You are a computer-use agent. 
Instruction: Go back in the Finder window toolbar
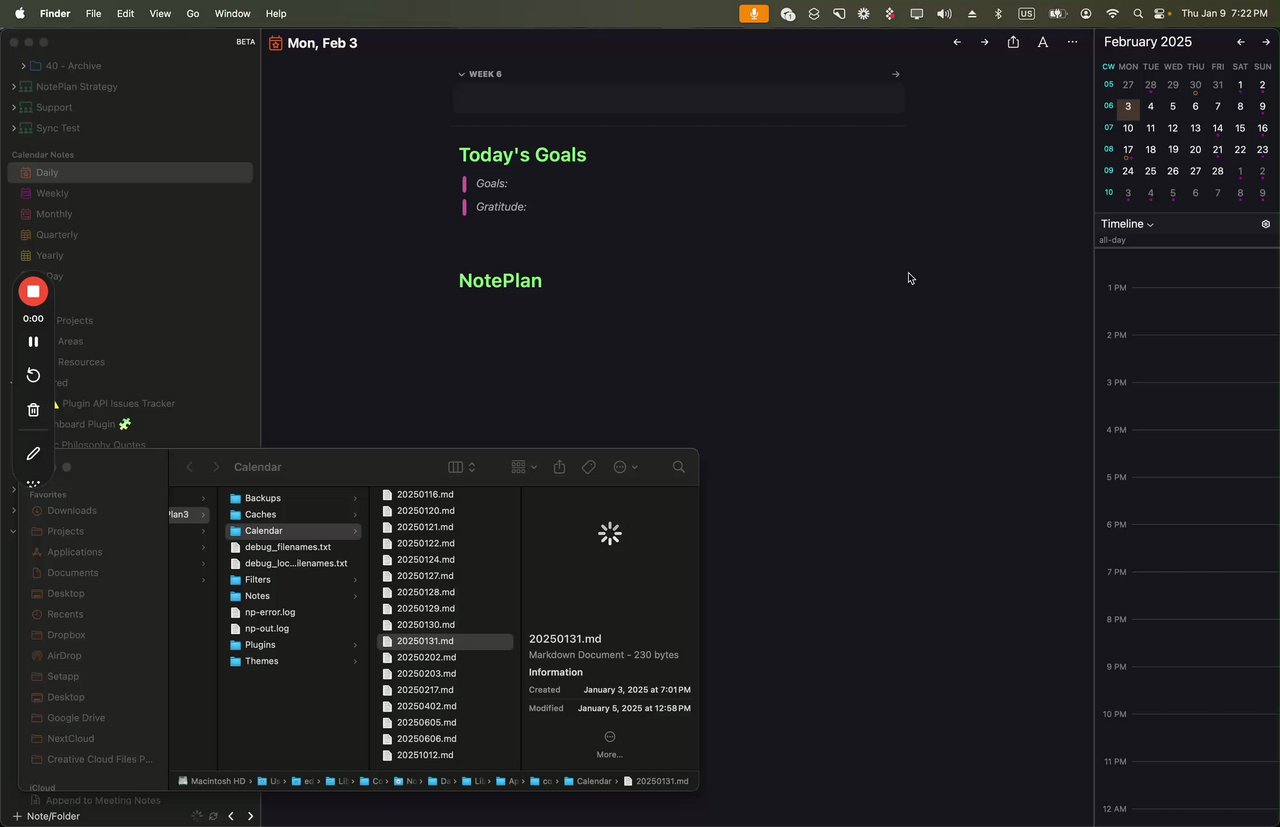tap(190, 467)
